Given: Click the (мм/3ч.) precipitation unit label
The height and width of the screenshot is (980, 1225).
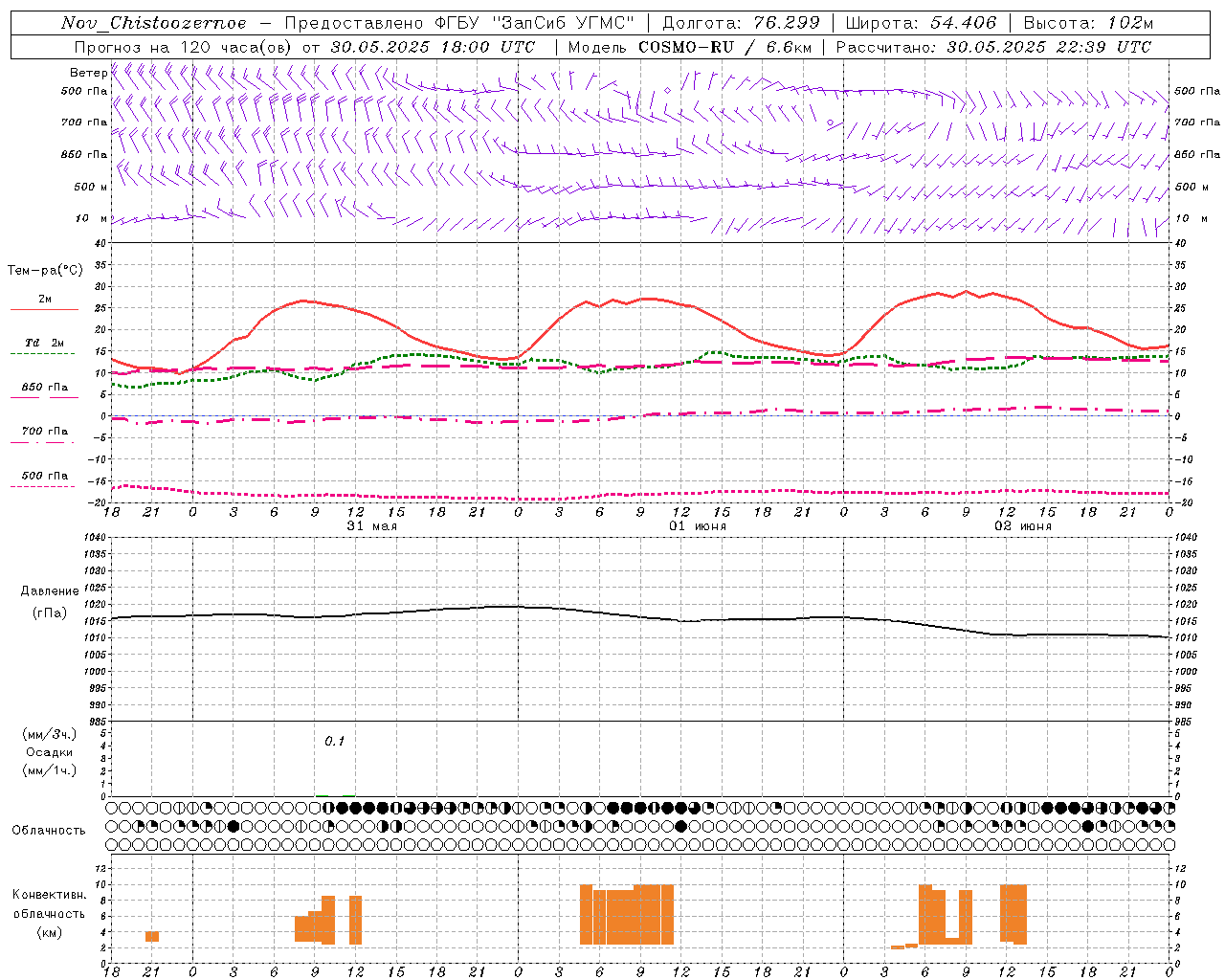Looking at the screenshot, I should [x=50, y=734].
